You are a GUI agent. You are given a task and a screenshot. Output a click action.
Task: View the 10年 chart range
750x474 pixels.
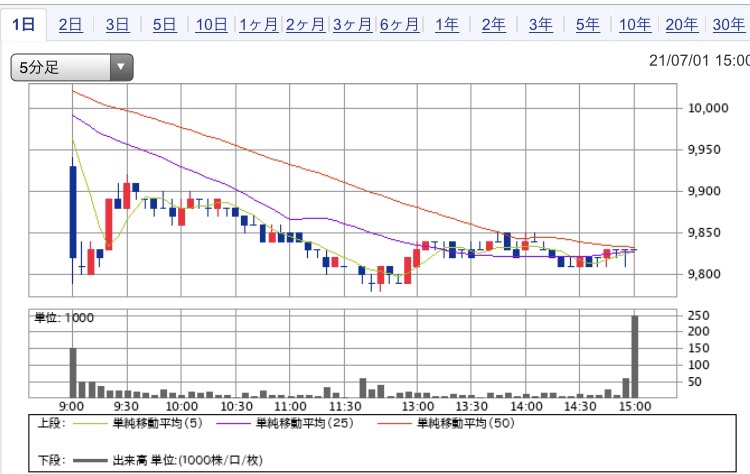635,24
